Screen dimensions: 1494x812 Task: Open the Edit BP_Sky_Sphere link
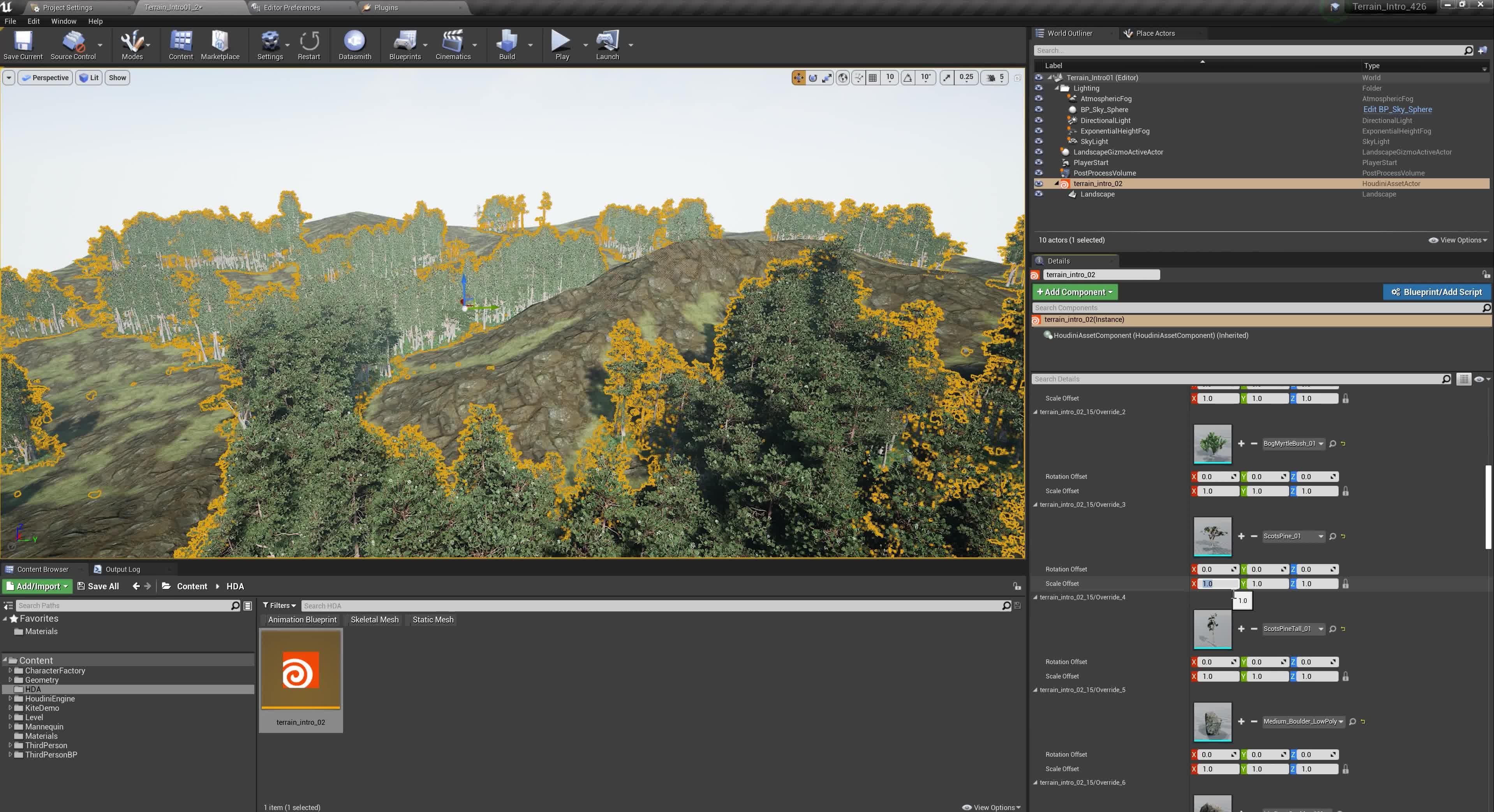[1397, 109]
